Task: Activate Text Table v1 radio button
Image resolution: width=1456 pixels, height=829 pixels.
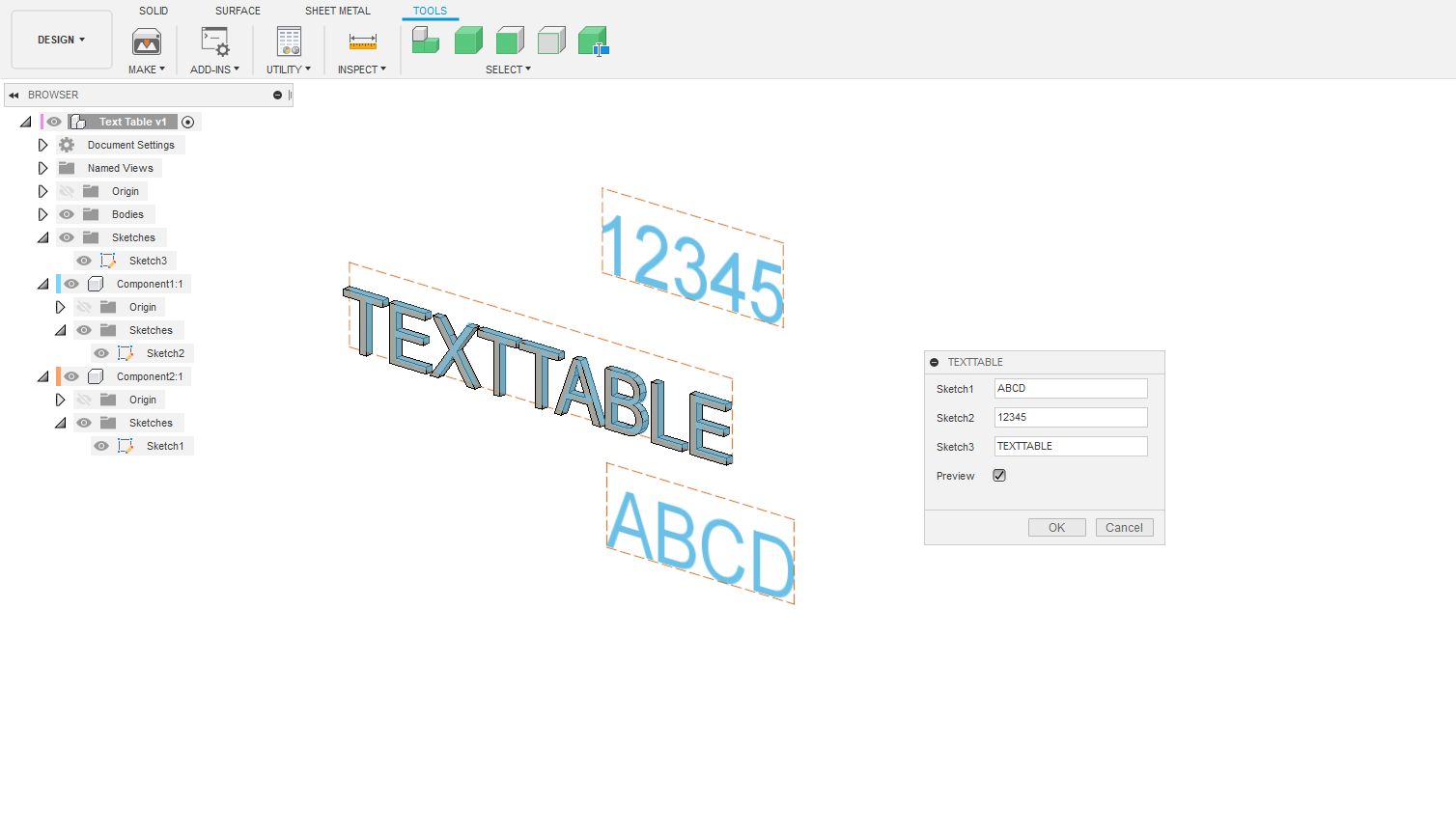Action: coord(188,122)
